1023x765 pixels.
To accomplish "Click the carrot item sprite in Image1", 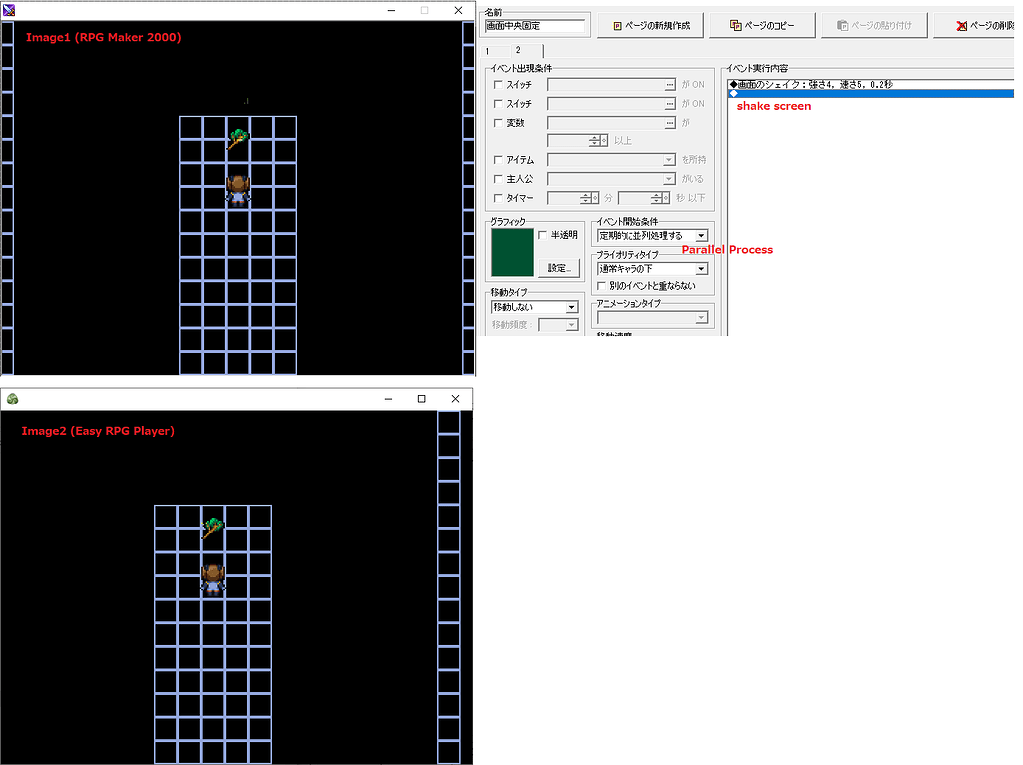I will 237,139.
